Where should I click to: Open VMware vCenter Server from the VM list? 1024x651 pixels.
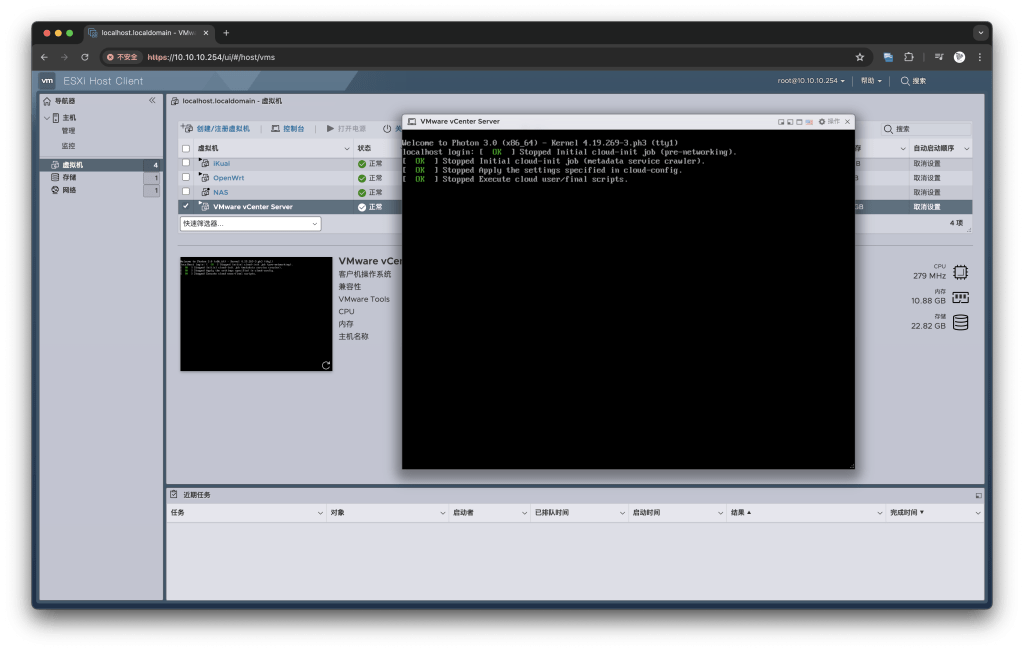[x=253, y=207]
